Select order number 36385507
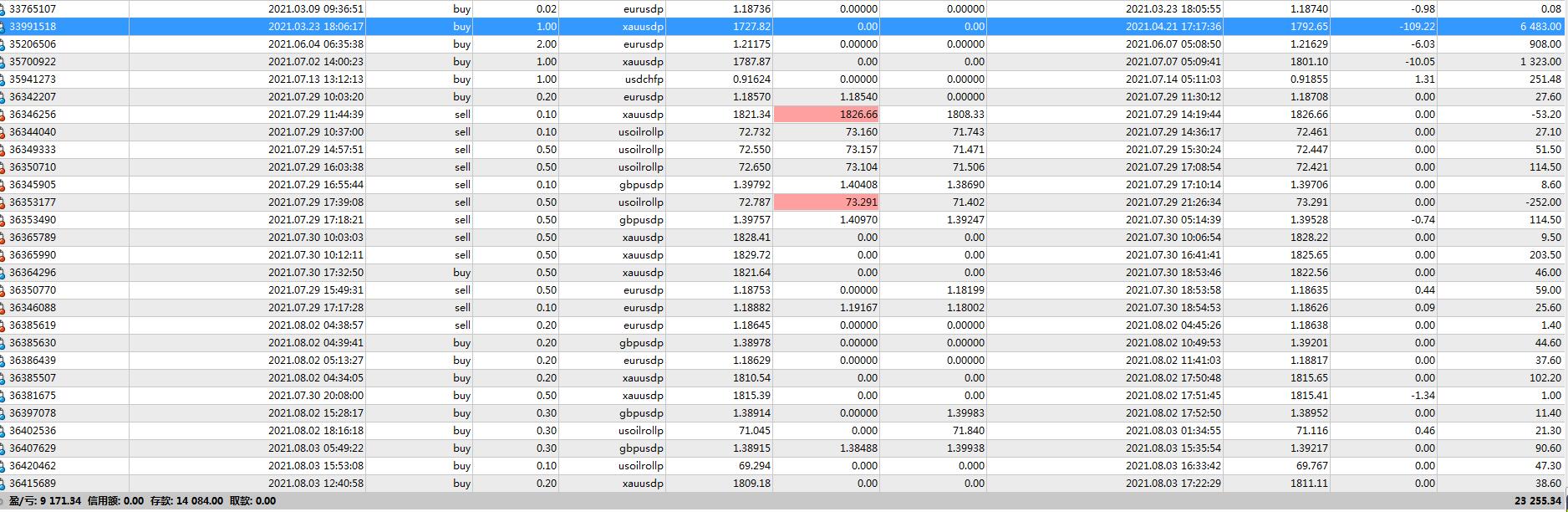Screen dimensions: 1568x512 [33, 378]
